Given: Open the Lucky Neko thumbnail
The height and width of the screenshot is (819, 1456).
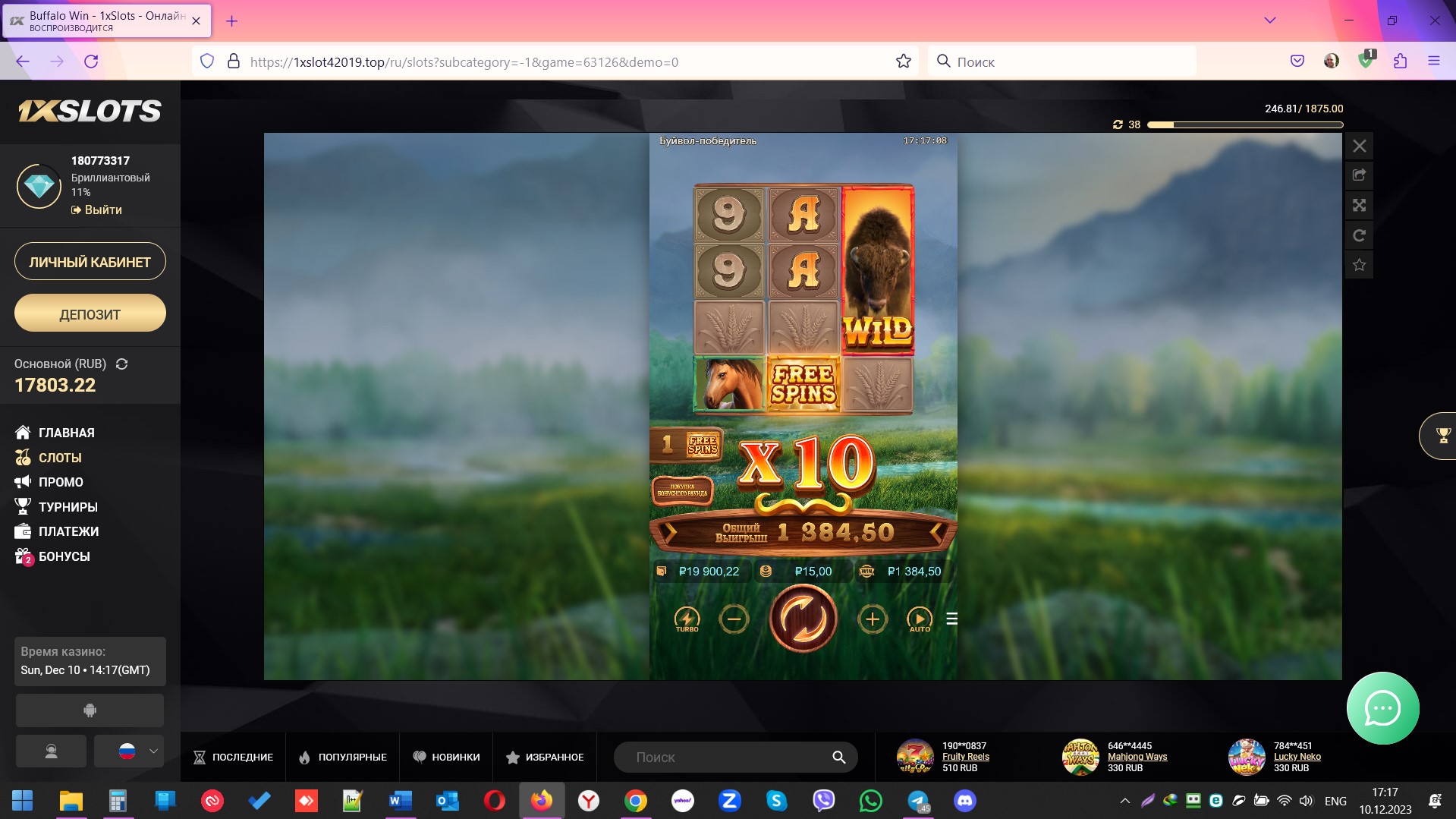Looking at the screenshot, I should [1247, 757].
